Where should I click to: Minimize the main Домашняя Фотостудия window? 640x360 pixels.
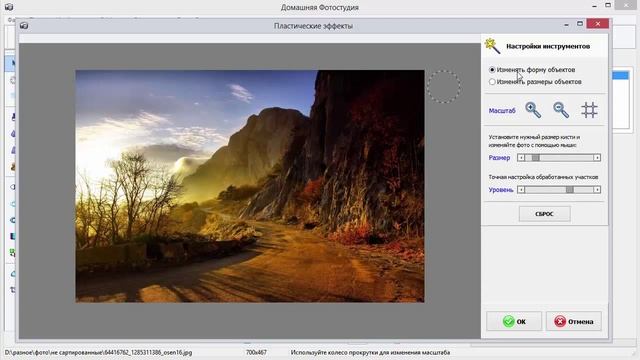pos(594,6)
